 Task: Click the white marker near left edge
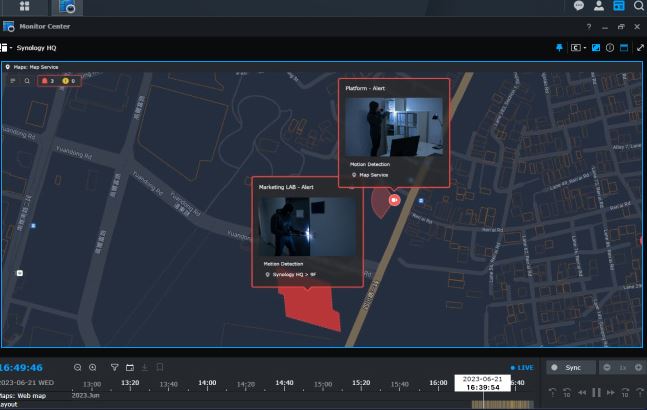20,273
